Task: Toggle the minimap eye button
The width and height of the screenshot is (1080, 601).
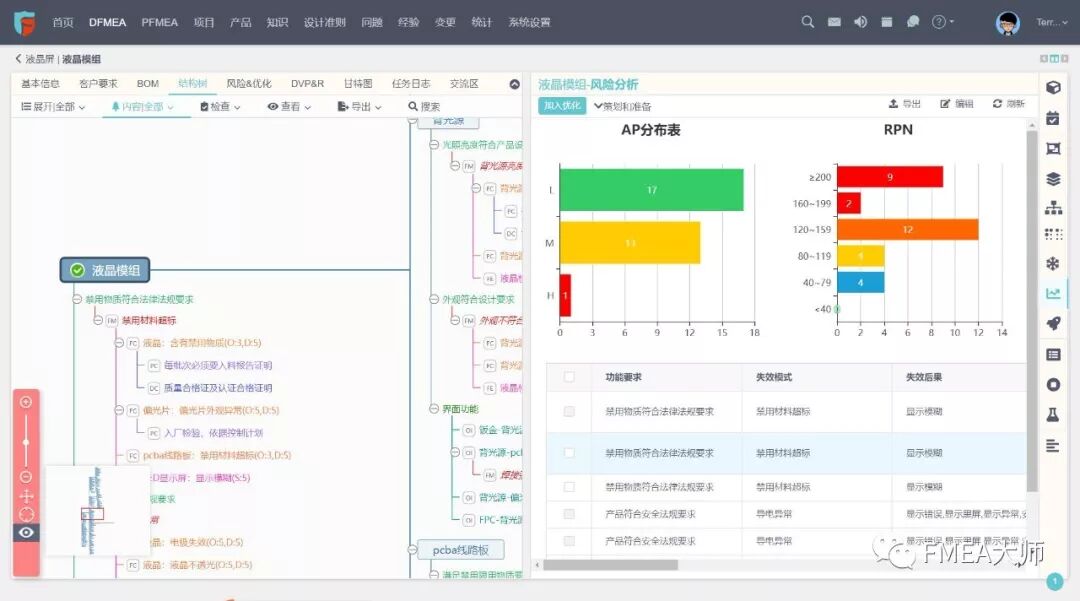Action: 26,533
